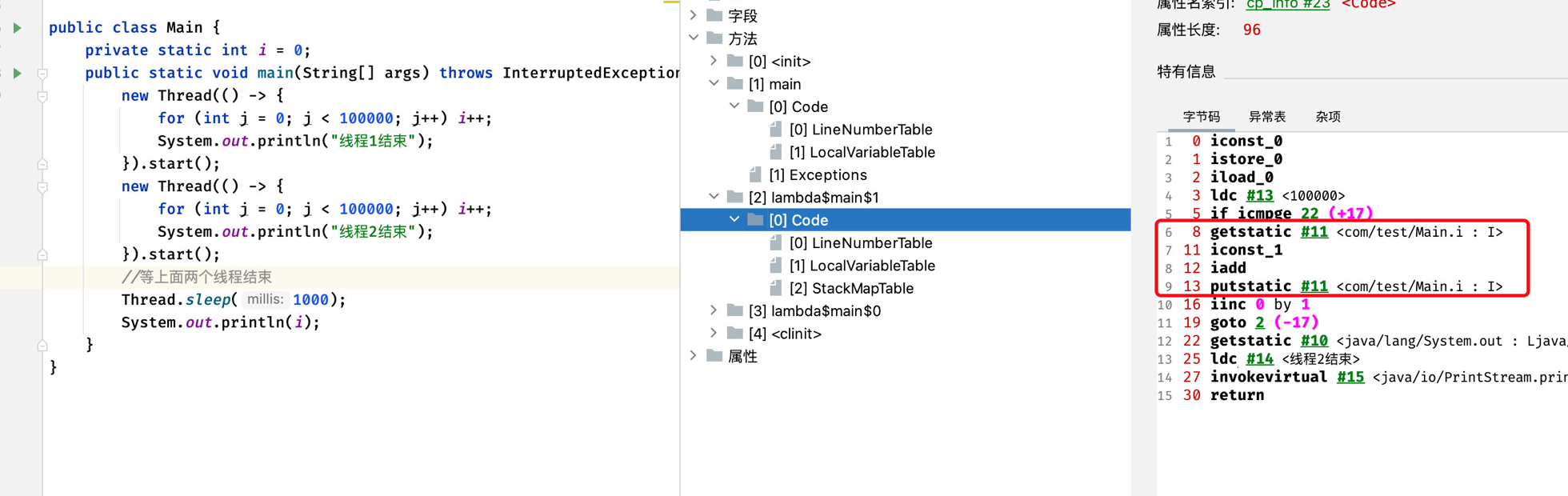
Task: Expand the [3] lambda$main$0 node
Action: pyautogui.click(x=714, y=310)
